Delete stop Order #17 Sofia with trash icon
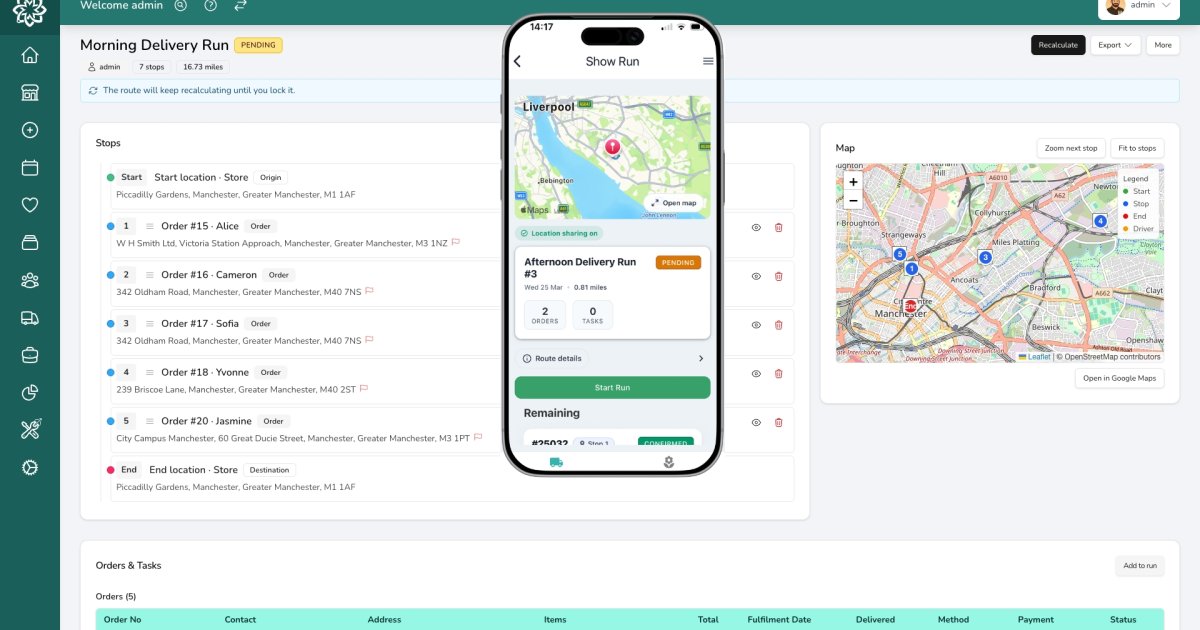Image resolution: width=1200 pixels, height=630 pixels. [779, 325]
